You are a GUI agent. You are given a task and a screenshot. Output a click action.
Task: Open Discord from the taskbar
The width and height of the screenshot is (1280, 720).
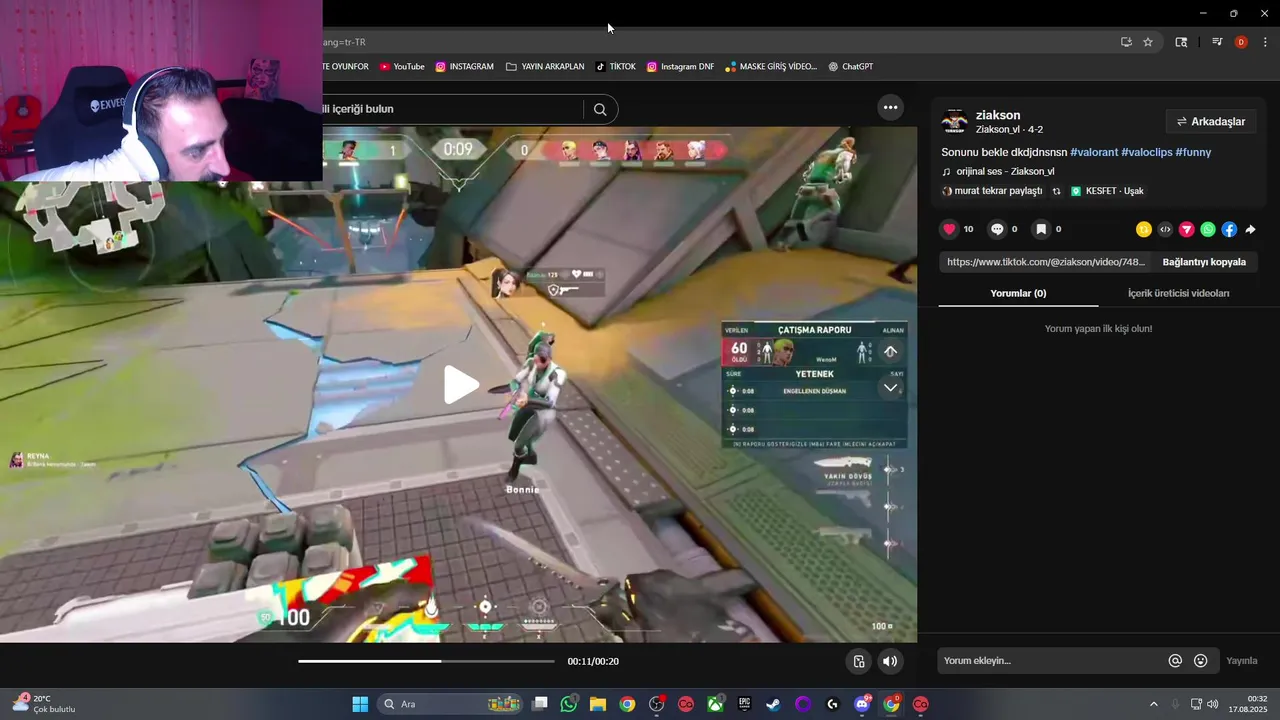pos(862,704)
